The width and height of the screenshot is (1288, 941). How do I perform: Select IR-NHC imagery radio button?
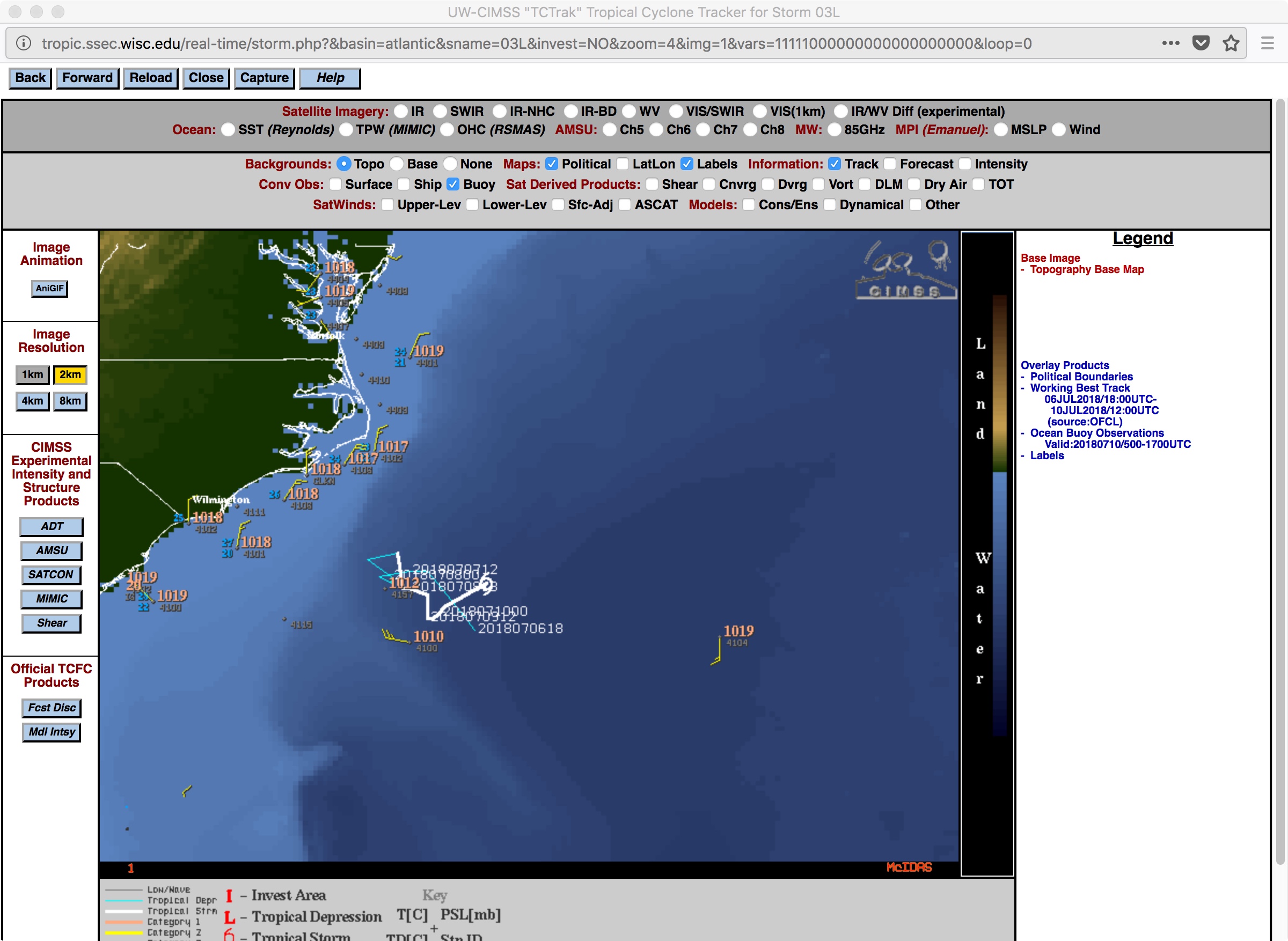click(x=500, y=111)
